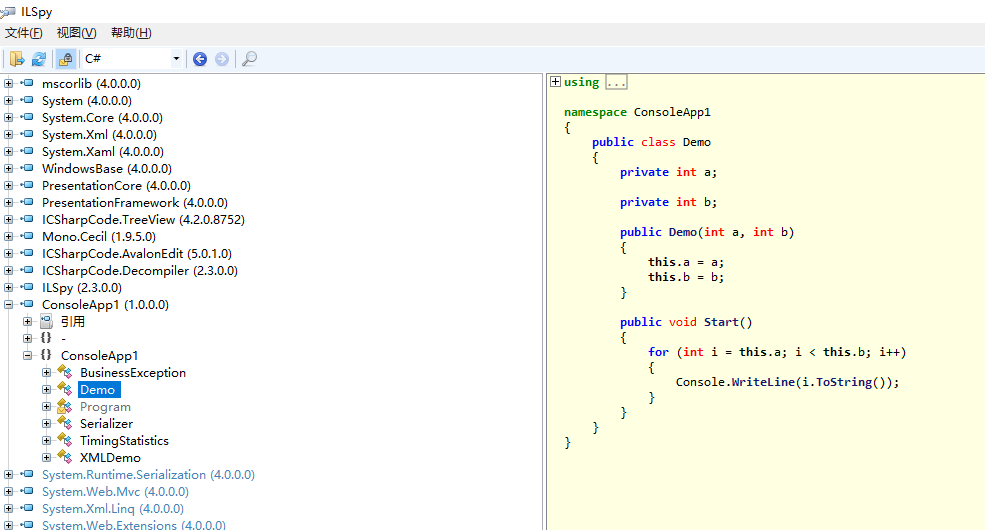This screenshot has width=985, height=530.
Task: Select System.Runtime.Serialization (4.0.0.0) in tree
Action: [x=148, y=475]
